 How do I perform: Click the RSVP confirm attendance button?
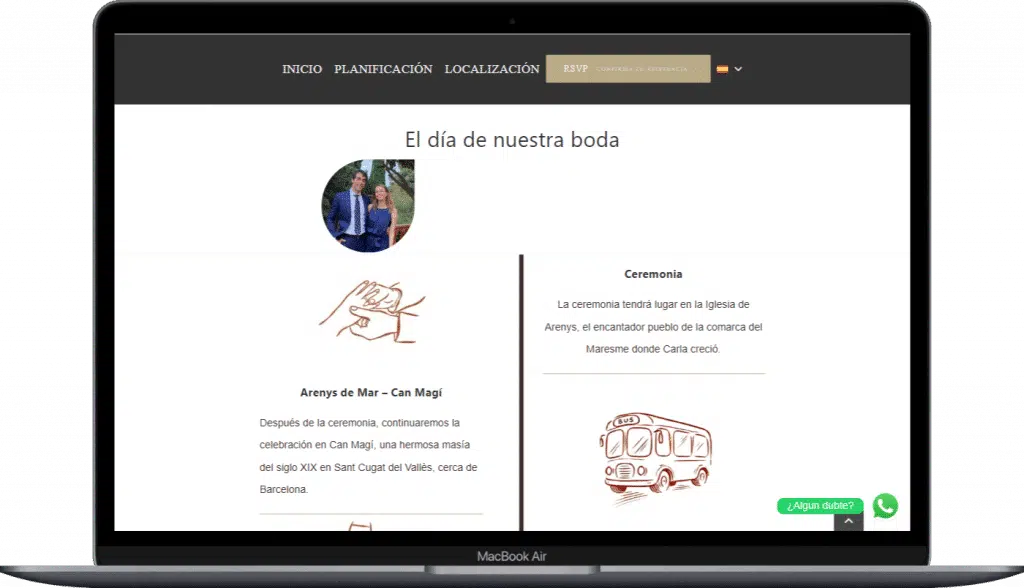tap(627, 69)
